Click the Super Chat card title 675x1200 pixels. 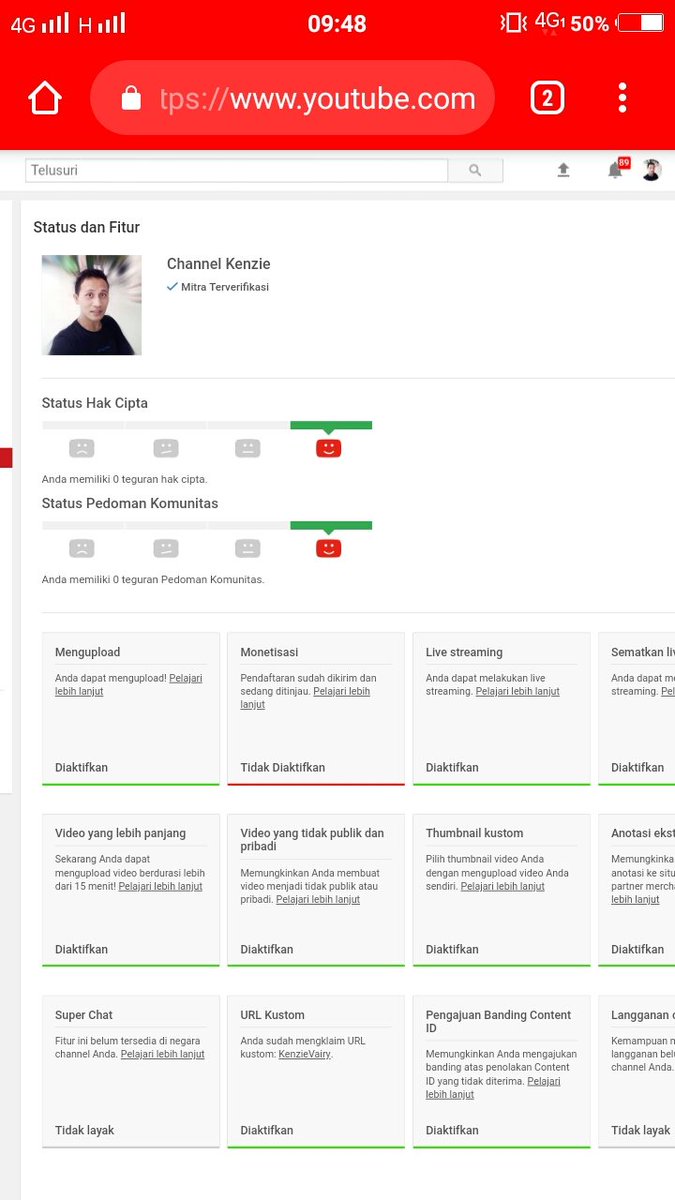coord(84,1016)
